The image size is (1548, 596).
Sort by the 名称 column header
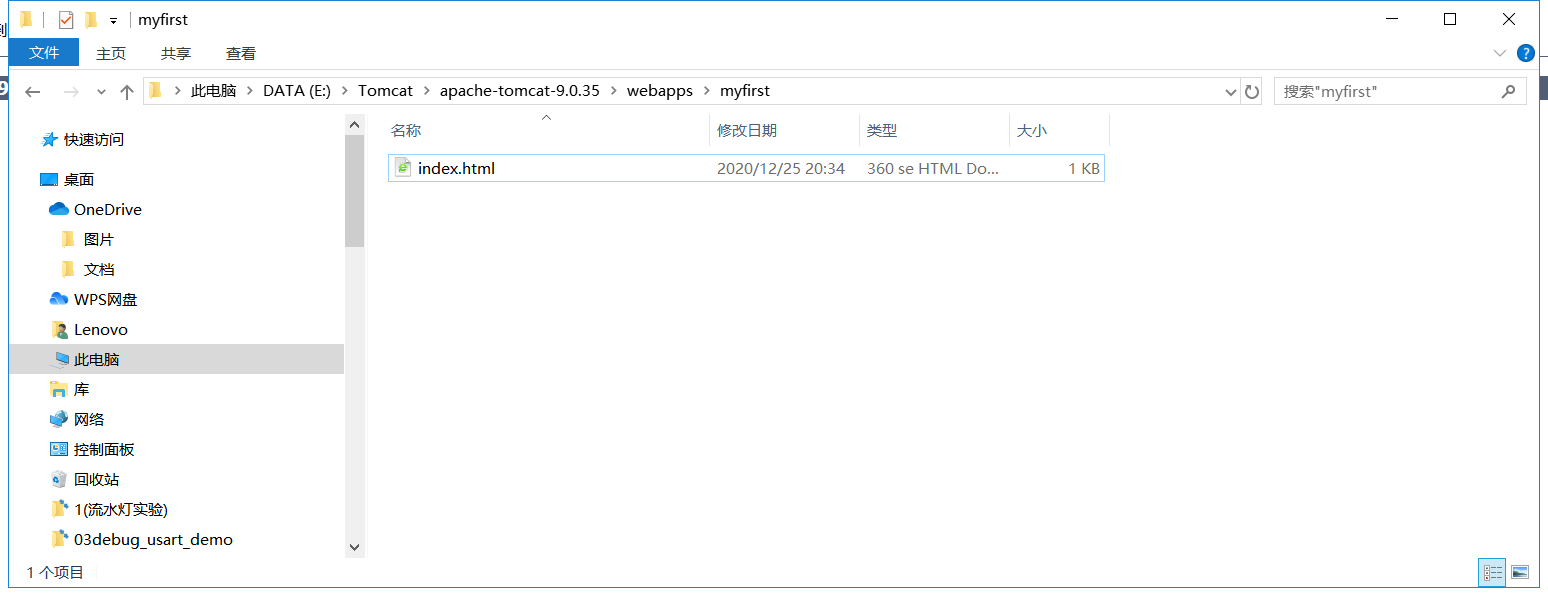pos(546,130)
